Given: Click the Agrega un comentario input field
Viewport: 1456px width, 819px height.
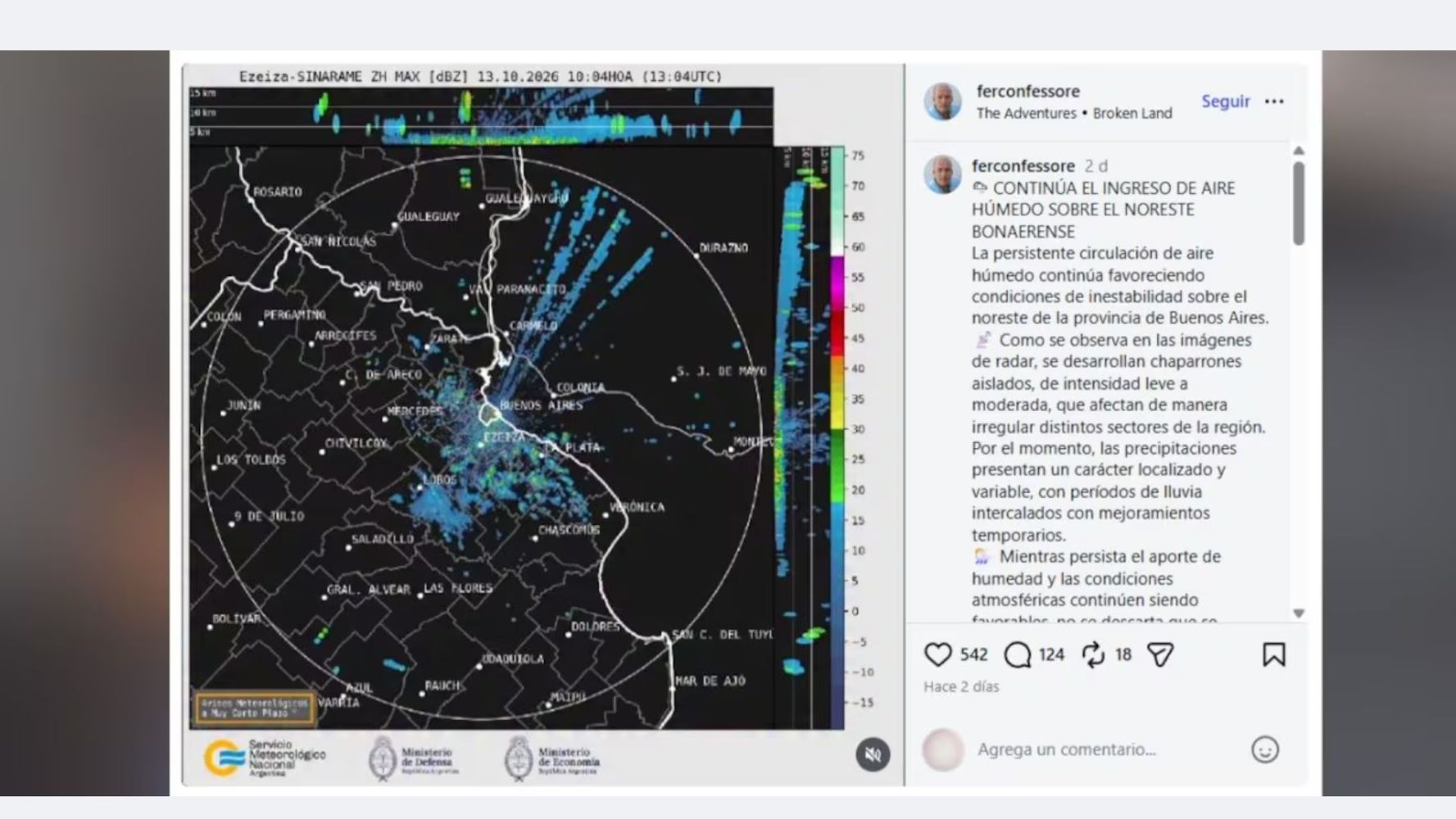Looking at the screenshot, I should pos(1066,749).
